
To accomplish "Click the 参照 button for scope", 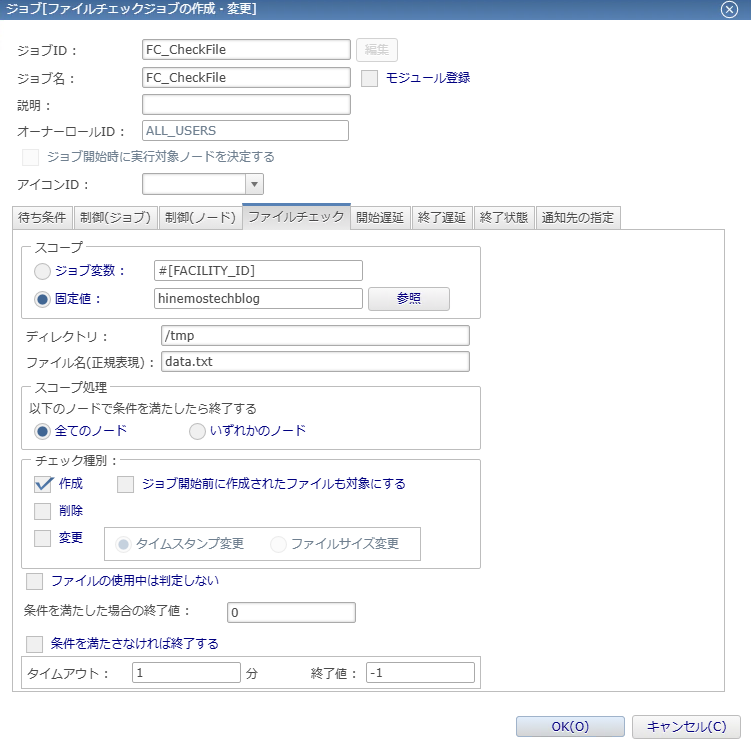I will click(408, 299).
